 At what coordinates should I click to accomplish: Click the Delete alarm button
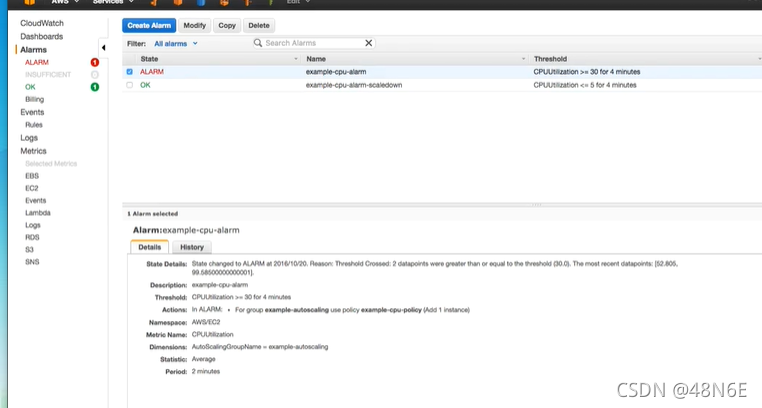point(259,25)
